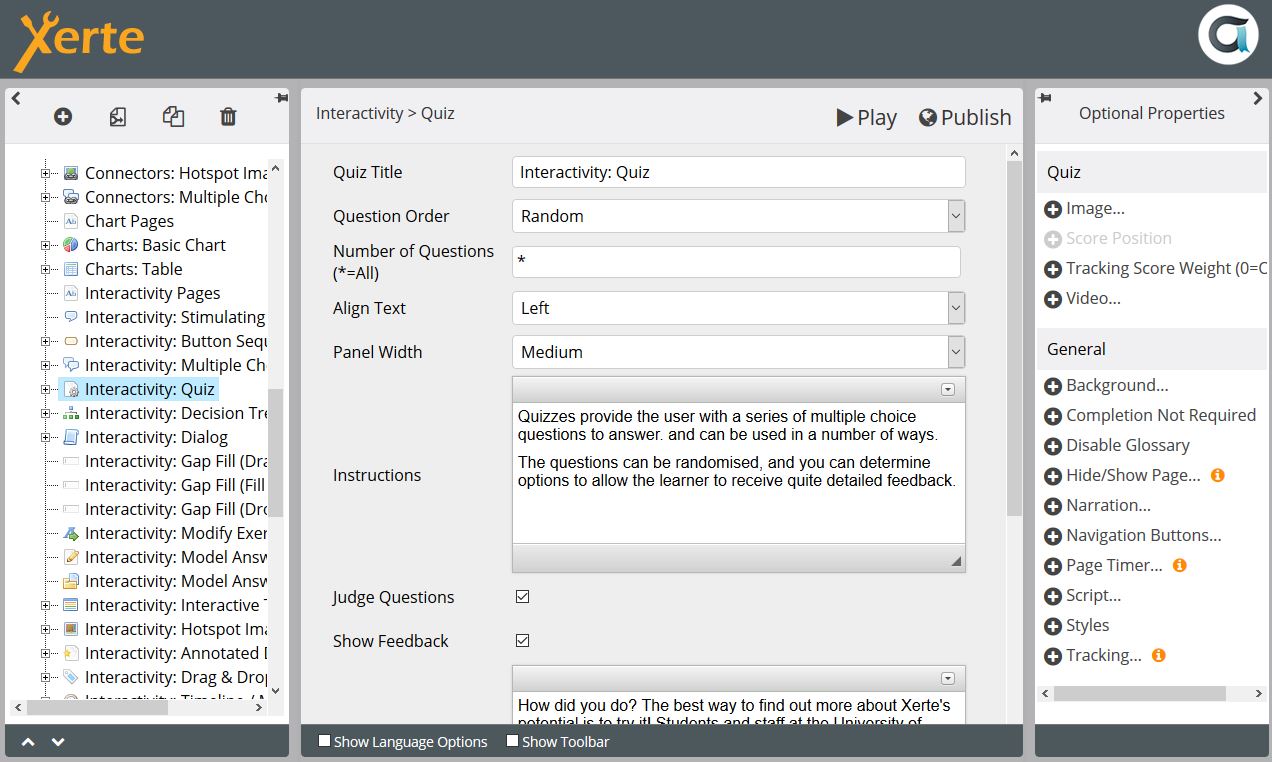Viewport: 1272px width, 762px height.
Task: Add the Disable Glossary property
Action: (1117, 446)
